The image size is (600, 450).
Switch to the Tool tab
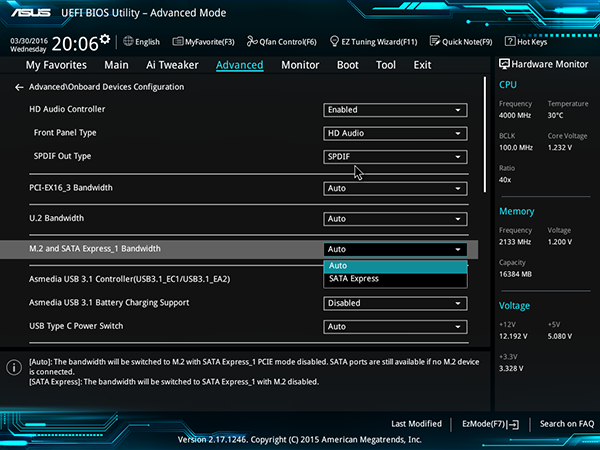point(386,65)
